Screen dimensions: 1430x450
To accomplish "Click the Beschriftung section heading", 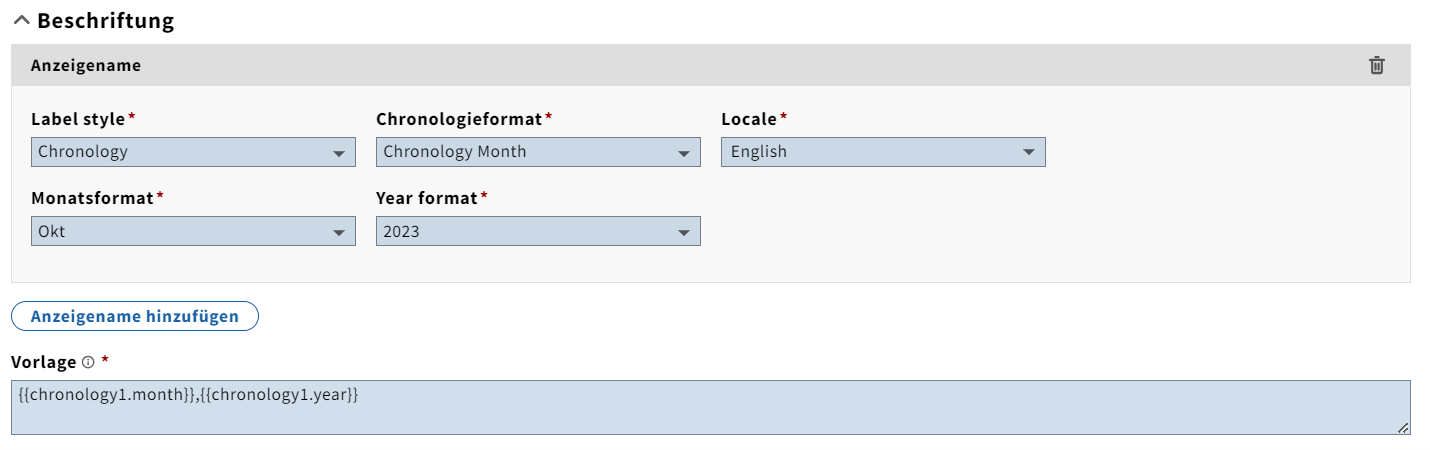I will [105, 21].
